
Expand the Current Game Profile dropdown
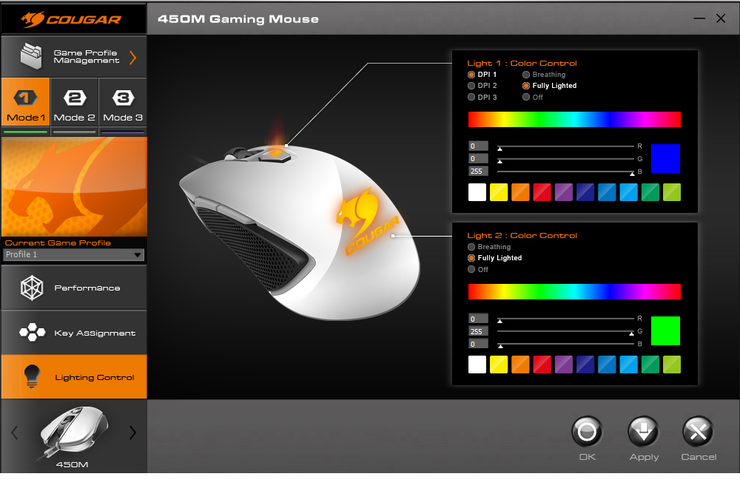[138, 255]
